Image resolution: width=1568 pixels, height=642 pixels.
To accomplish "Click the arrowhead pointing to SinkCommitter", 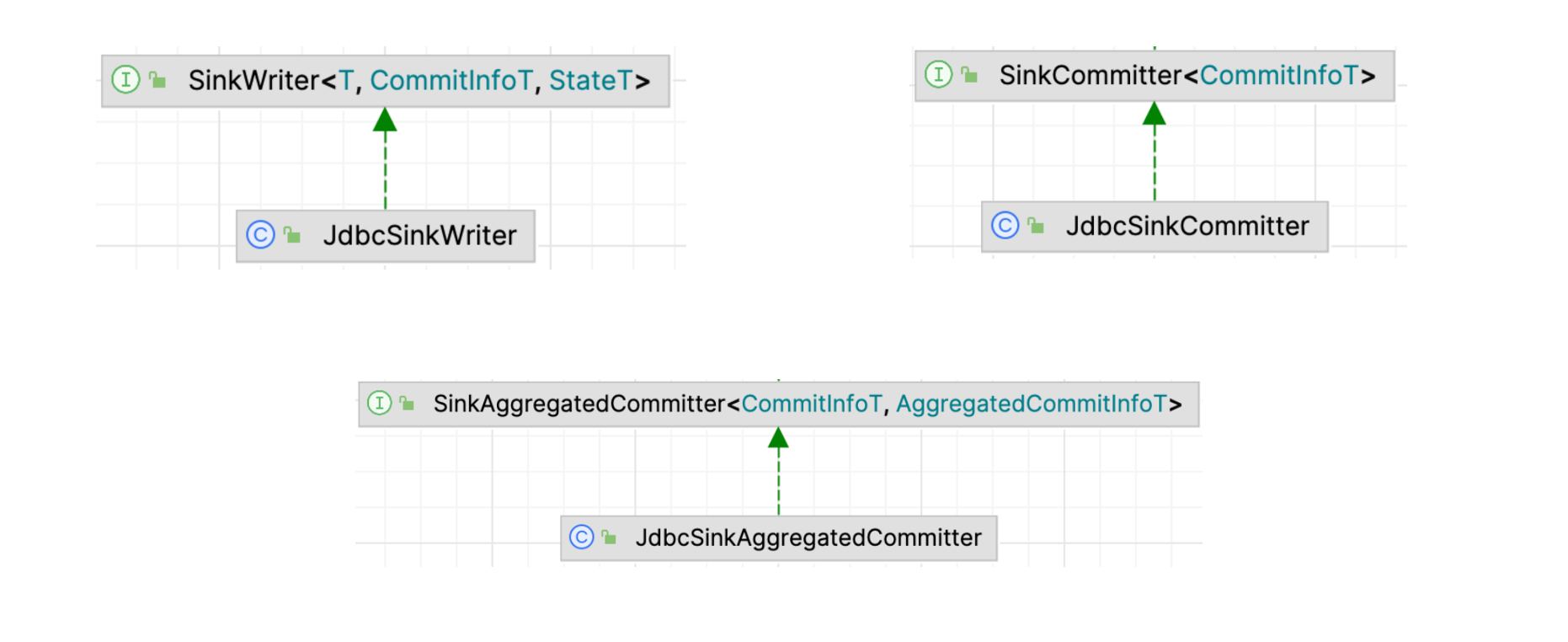I will click(x=1154, y=114).
